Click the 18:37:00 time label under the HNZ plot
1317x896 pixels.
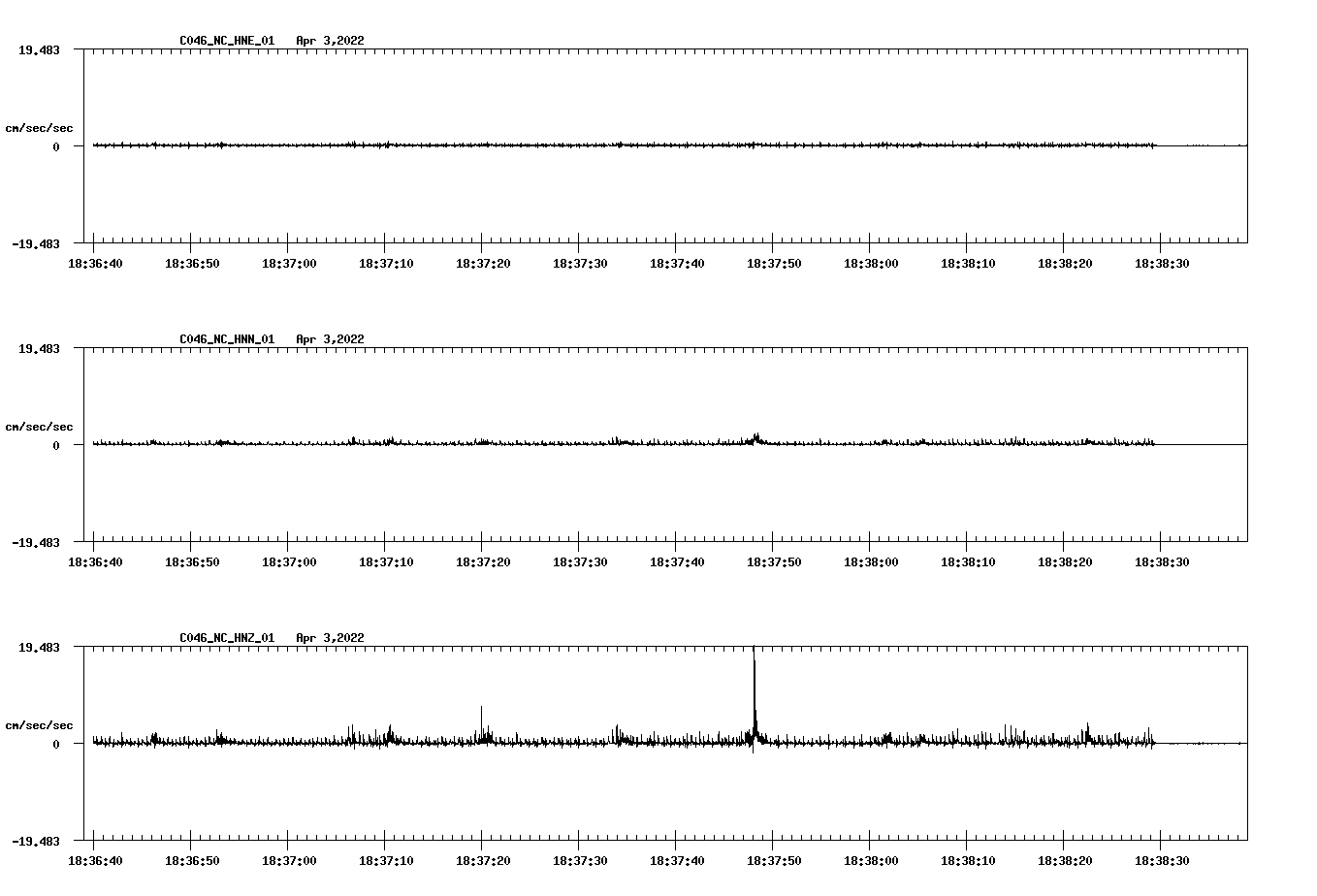click(x=289, y=861)
